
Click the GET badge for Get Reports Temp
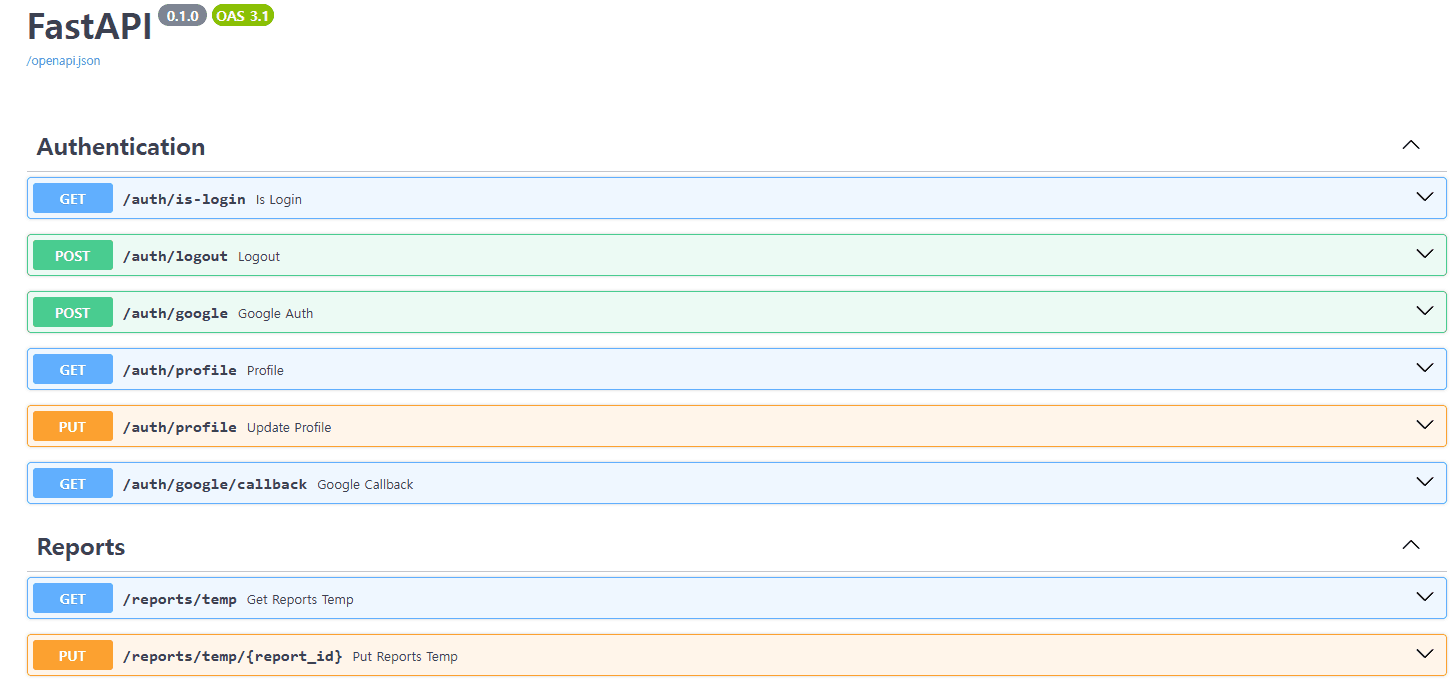73,599
